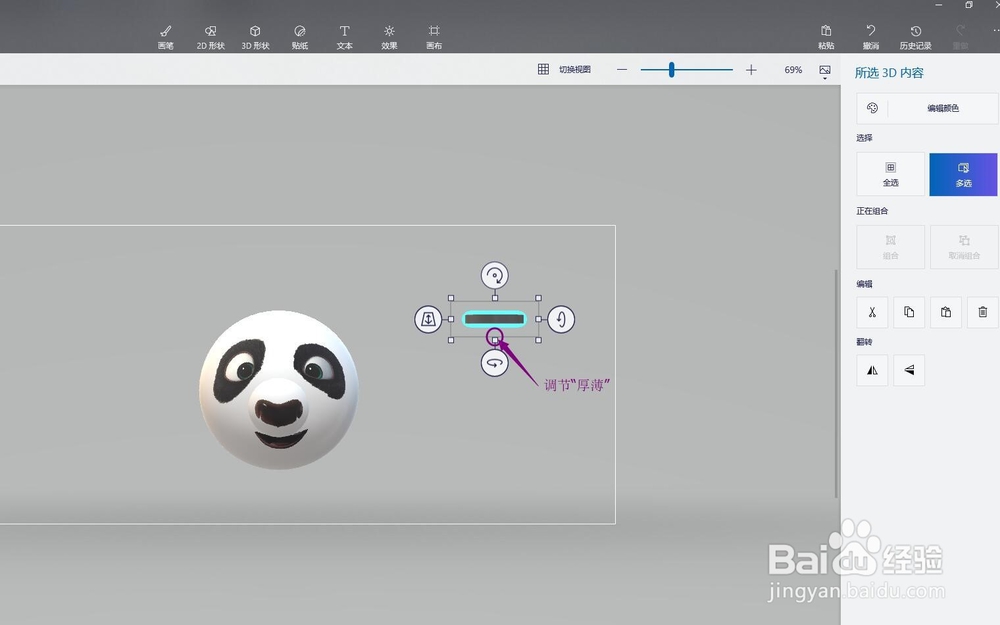Open 历史记录 history panel

tap(916, 37)
